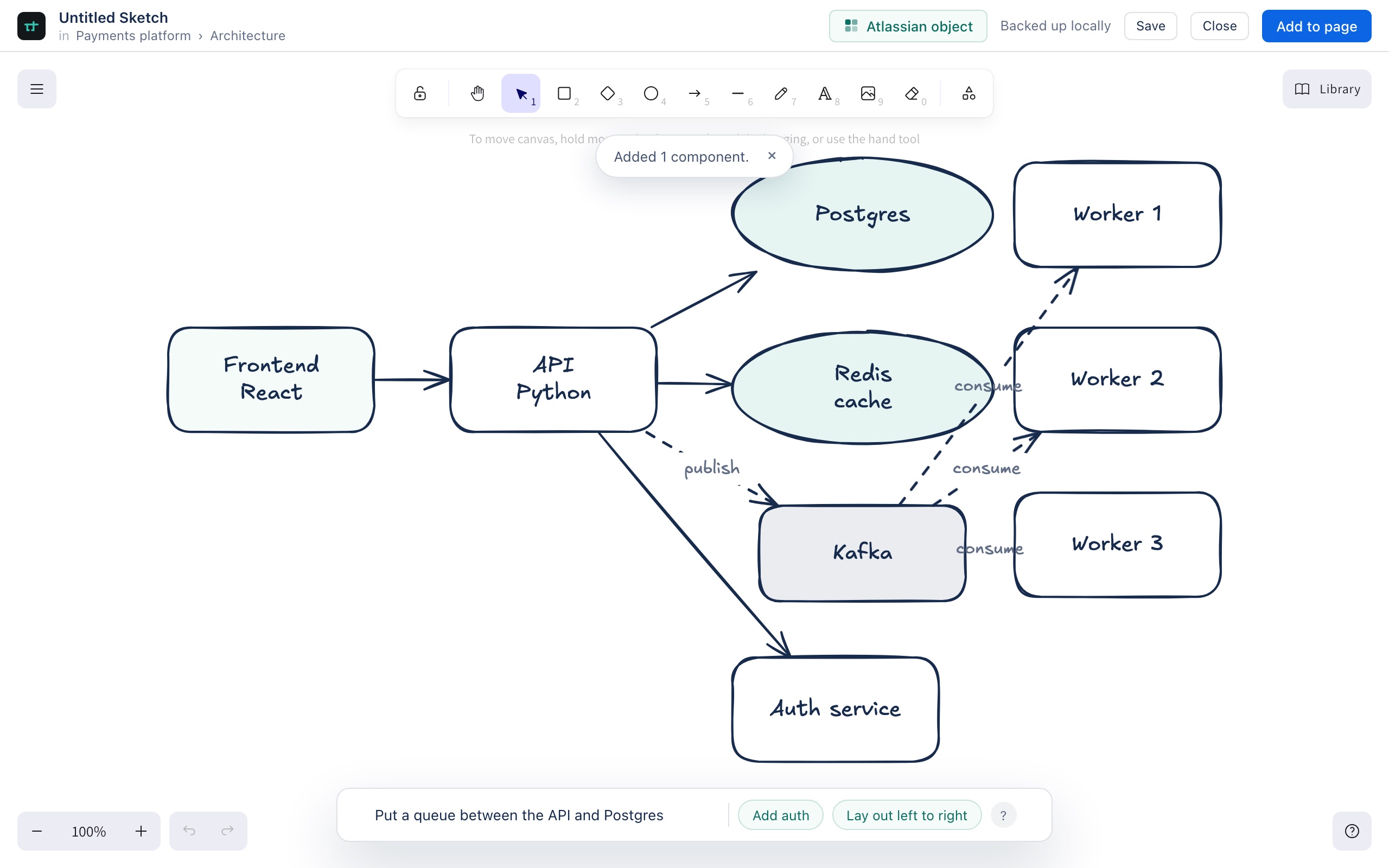Edit the Untitled Sketch title
This screenshot has width=1389, height=868.
click(113, 17)
